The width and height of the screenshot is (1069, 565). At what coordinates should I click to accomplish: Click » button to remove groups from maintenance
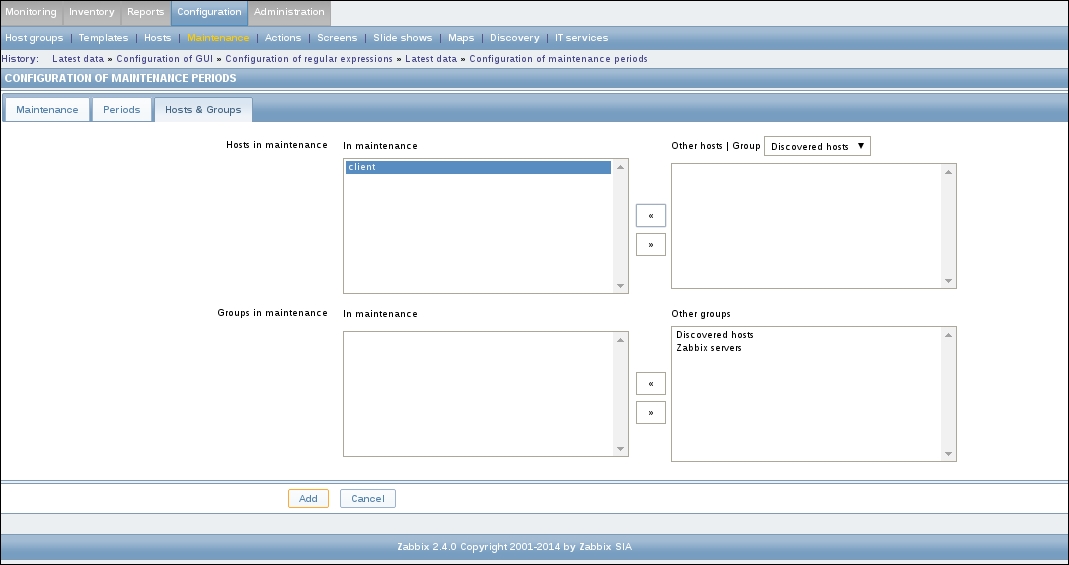(650, 412)
